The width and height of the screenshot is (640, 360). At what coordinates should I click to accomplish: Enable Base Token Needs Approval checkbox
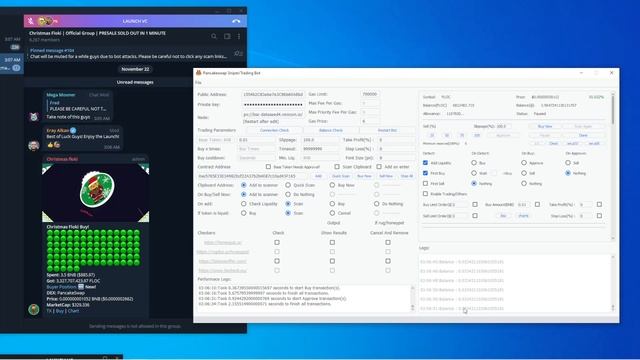(268, 167)
